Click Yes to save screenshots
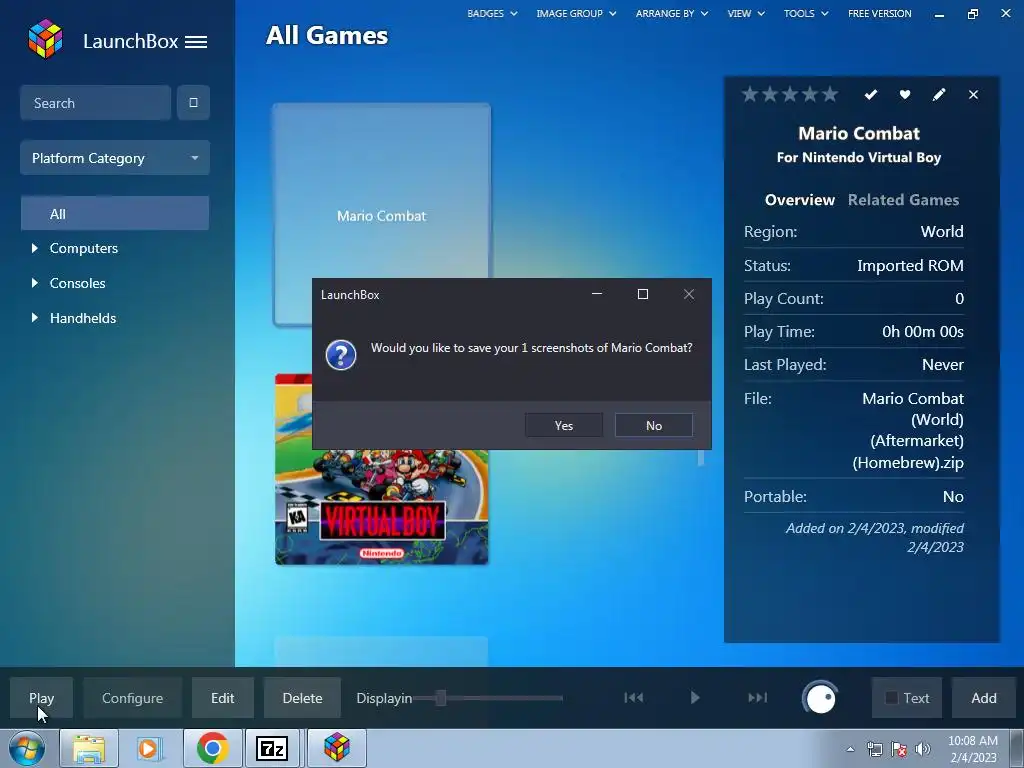This screenshot has height=768, width=1024. pyautogui.click(x=564, y=425)
